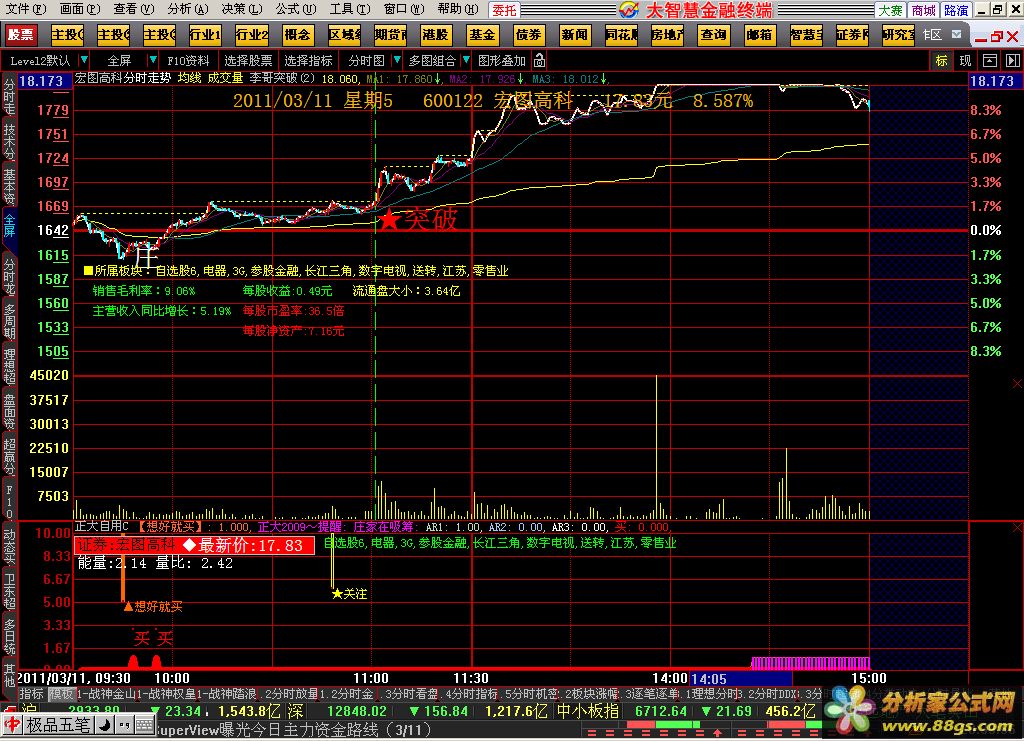
Task: Click the 商城 button in title bar
Action: [x=923, y=10]
